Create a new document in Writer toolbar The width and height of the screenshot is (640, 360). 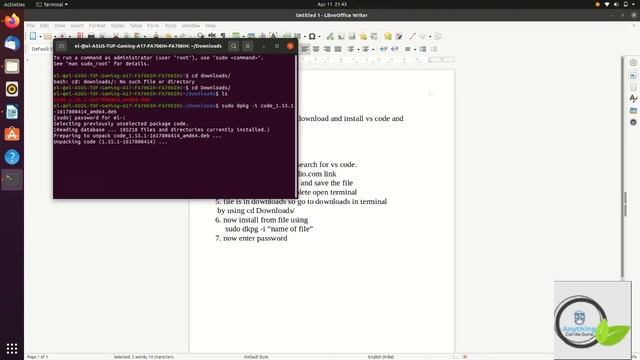(x=33, y=36)
